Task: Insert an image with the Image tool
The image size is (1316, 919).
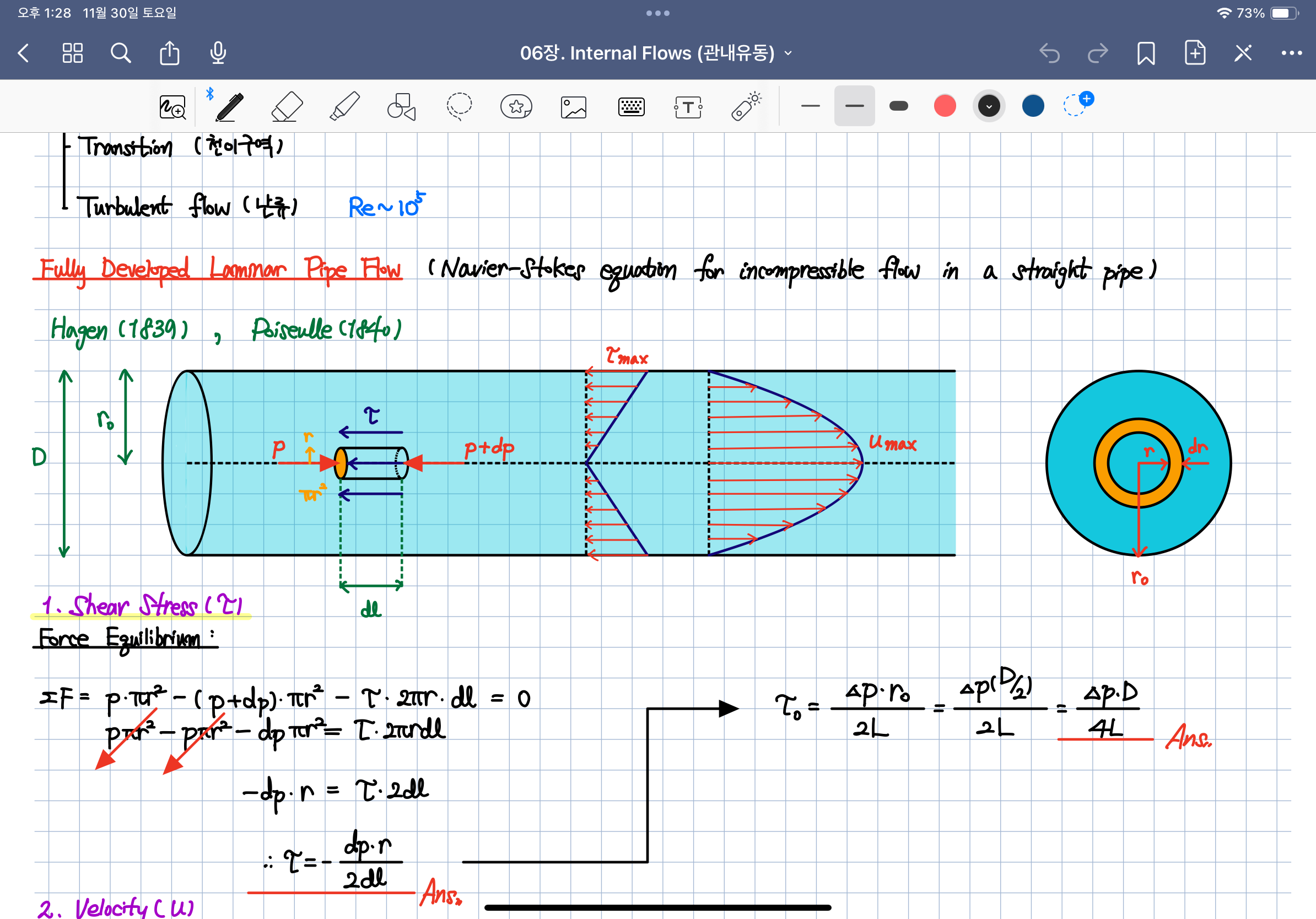Action: (573, 106)
